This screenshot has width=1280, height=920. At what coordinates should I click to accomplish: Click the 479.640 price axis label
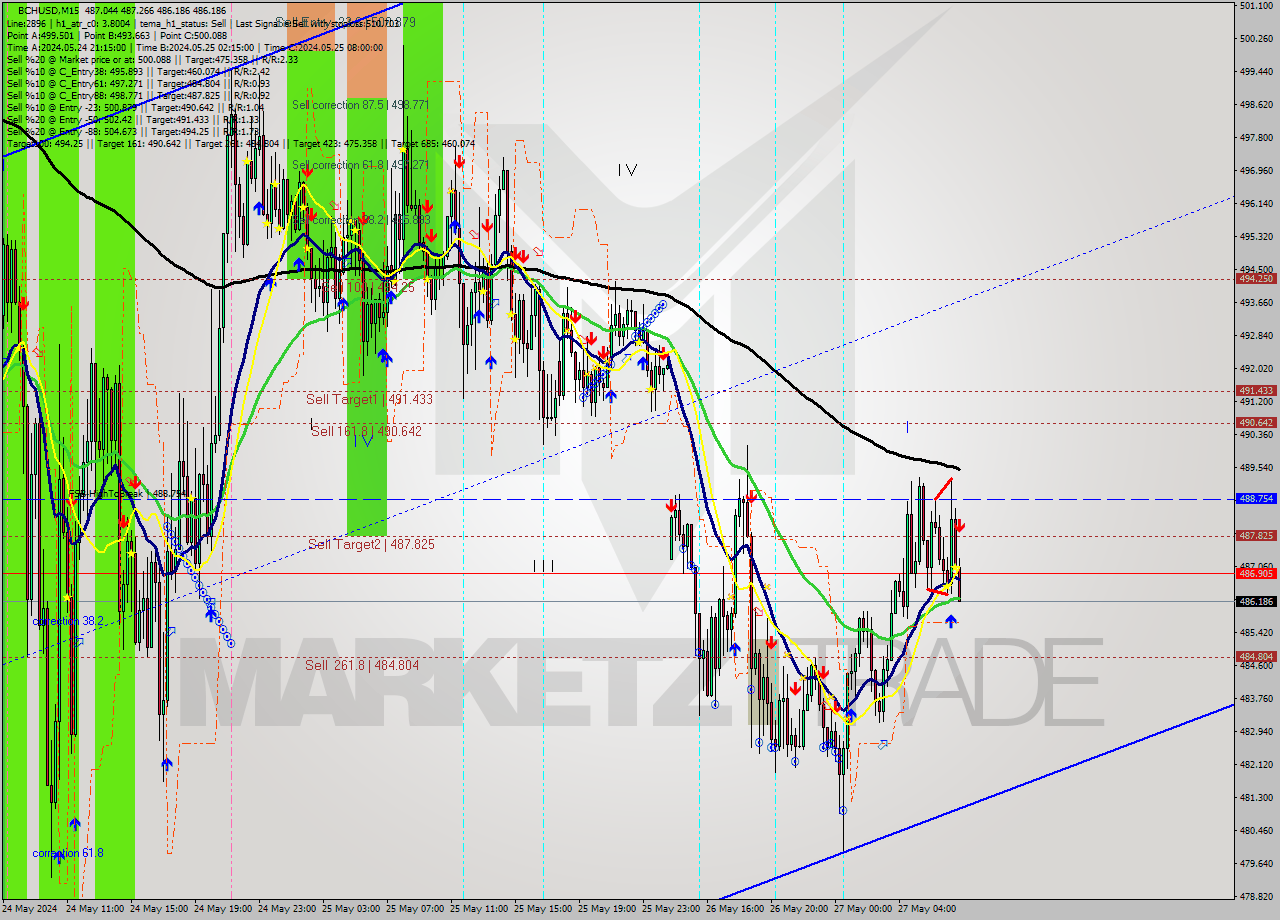(x=1256, y=863)
